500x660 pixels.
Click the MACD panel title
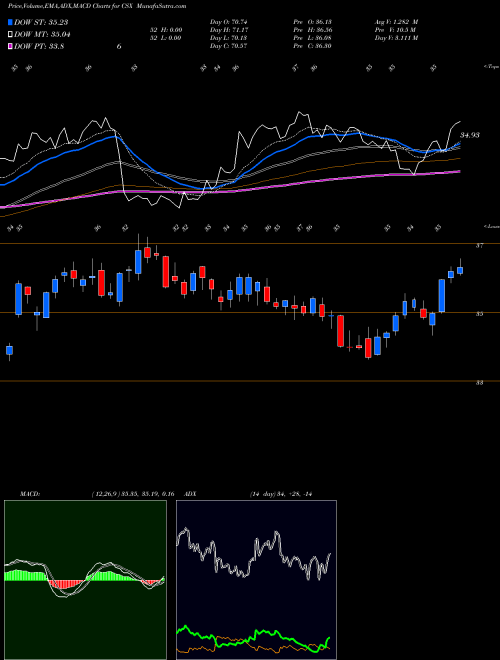coord(29,494)
